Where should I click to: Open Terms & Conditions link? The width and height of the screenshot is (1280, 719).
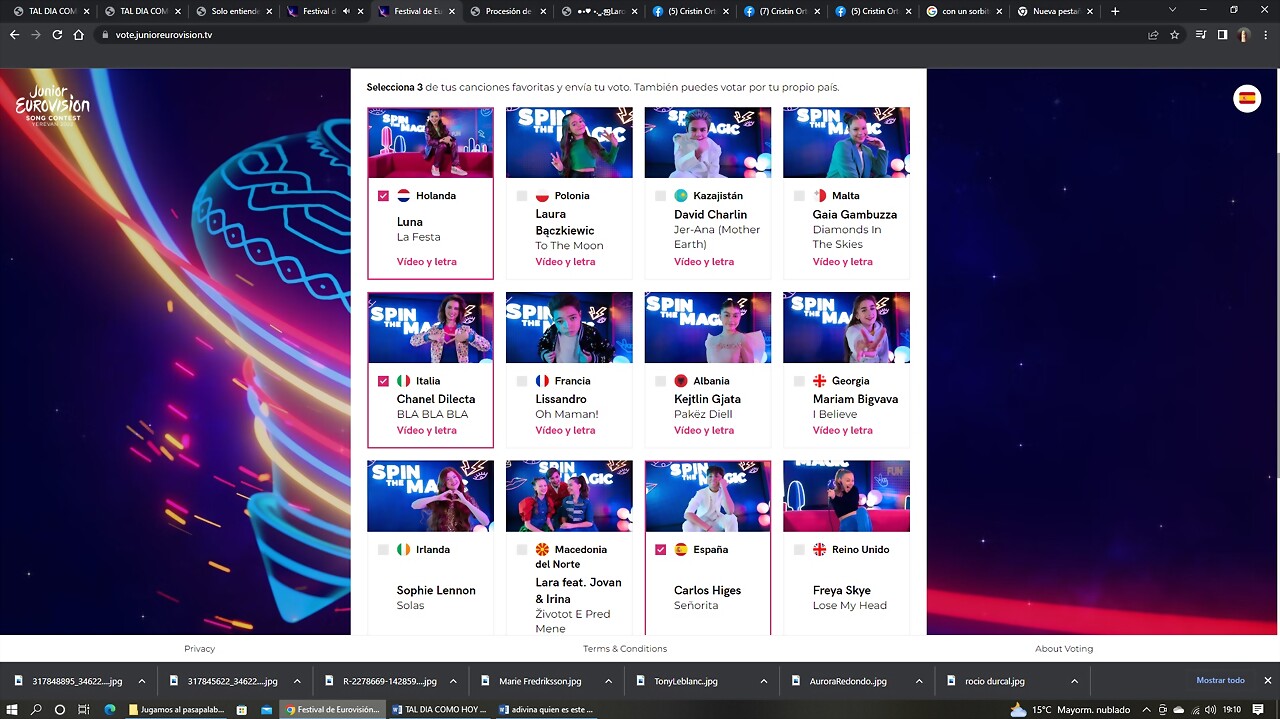coord(625,649)
